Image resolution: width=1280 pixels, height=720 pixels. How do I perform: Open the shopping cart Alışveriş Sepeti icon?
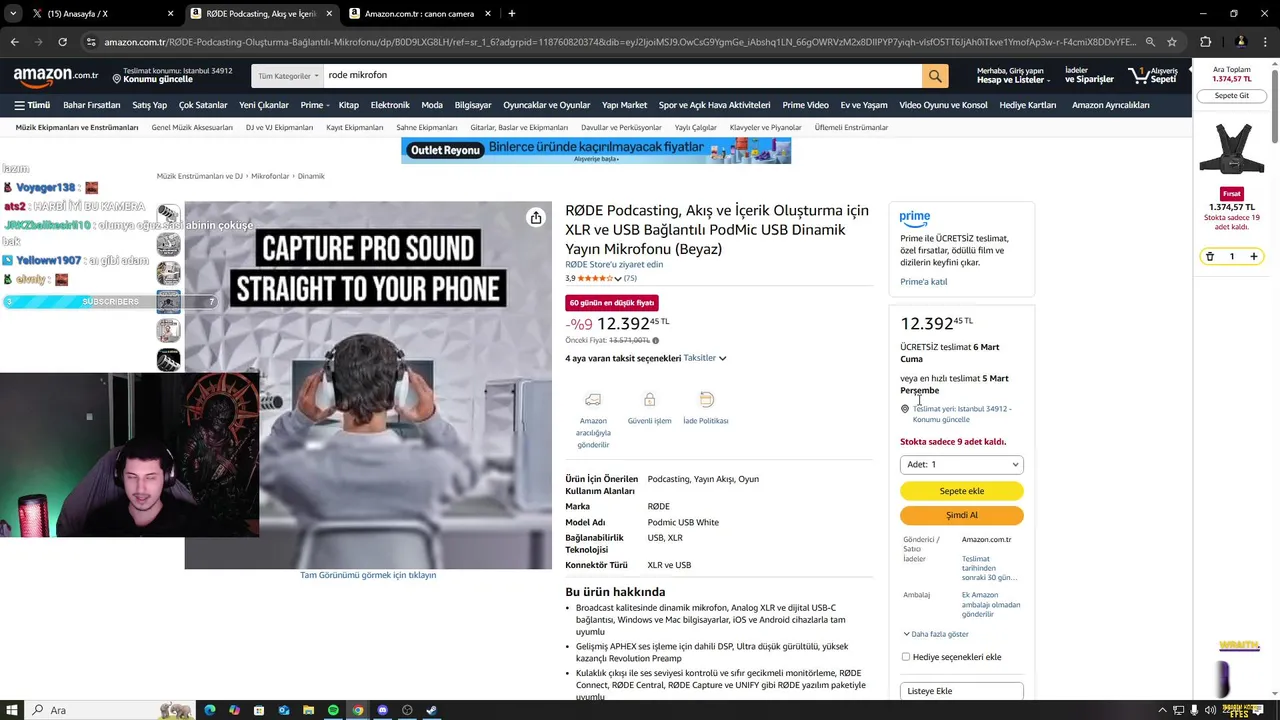(1153, 76)
